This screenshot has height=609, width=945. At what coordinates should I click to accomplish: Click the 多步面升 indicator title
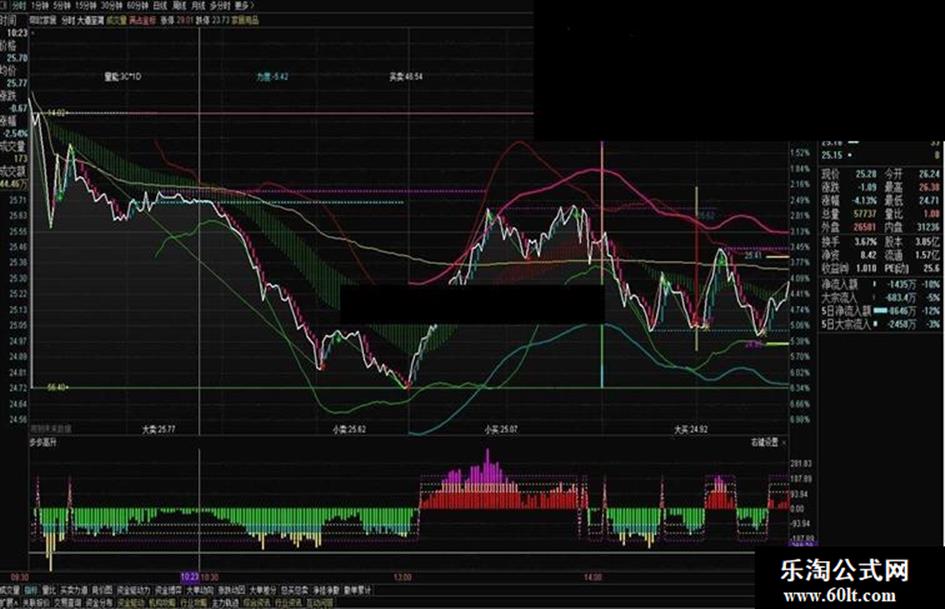click(43, 442)
